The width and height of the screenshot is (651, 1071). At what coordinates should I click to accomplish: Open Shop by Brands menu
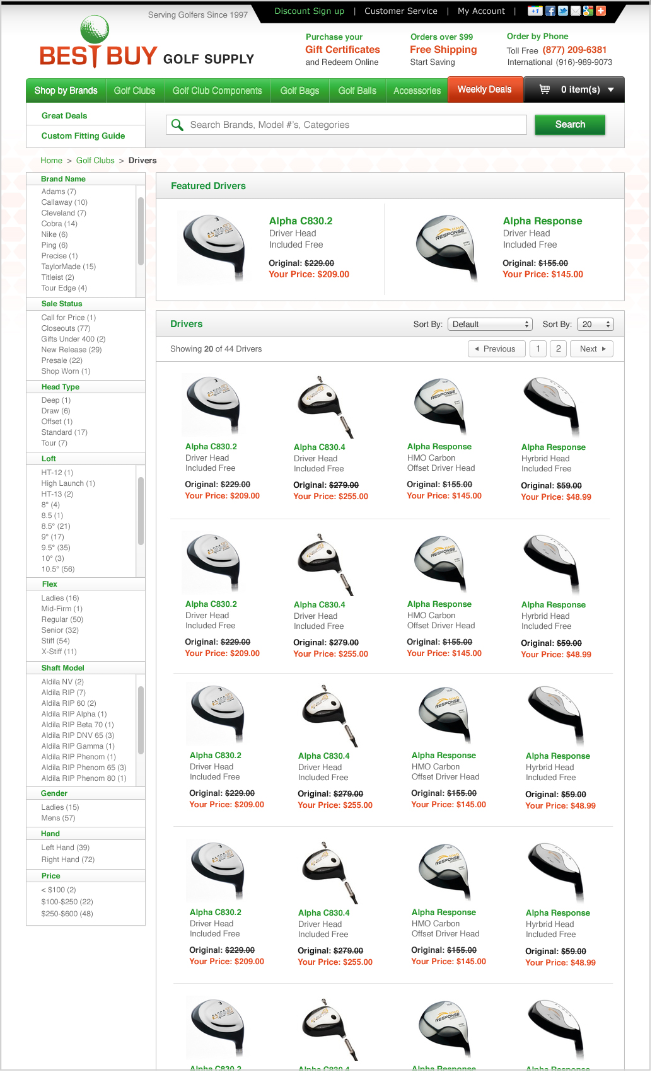point(66,90)
